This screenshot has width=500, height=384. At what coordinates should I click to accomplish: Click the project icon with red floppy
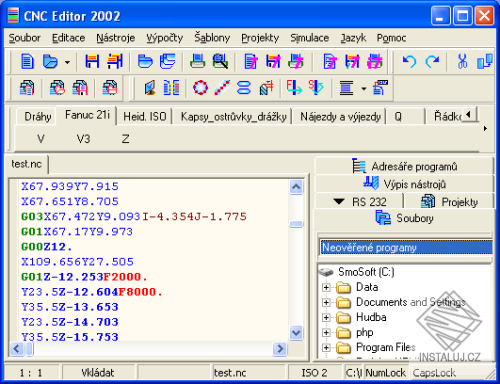click(x=80, y=88)
